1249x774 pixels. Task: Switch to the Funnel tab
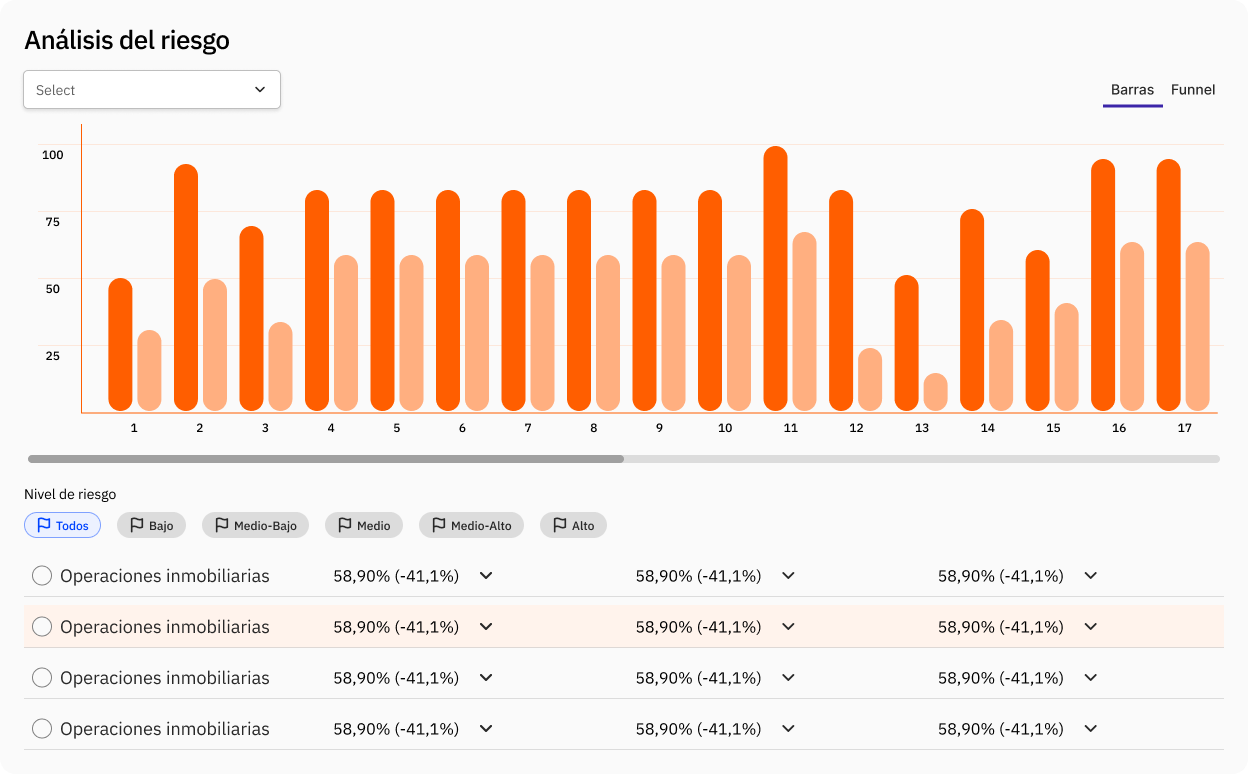(x=1193, y=90)
